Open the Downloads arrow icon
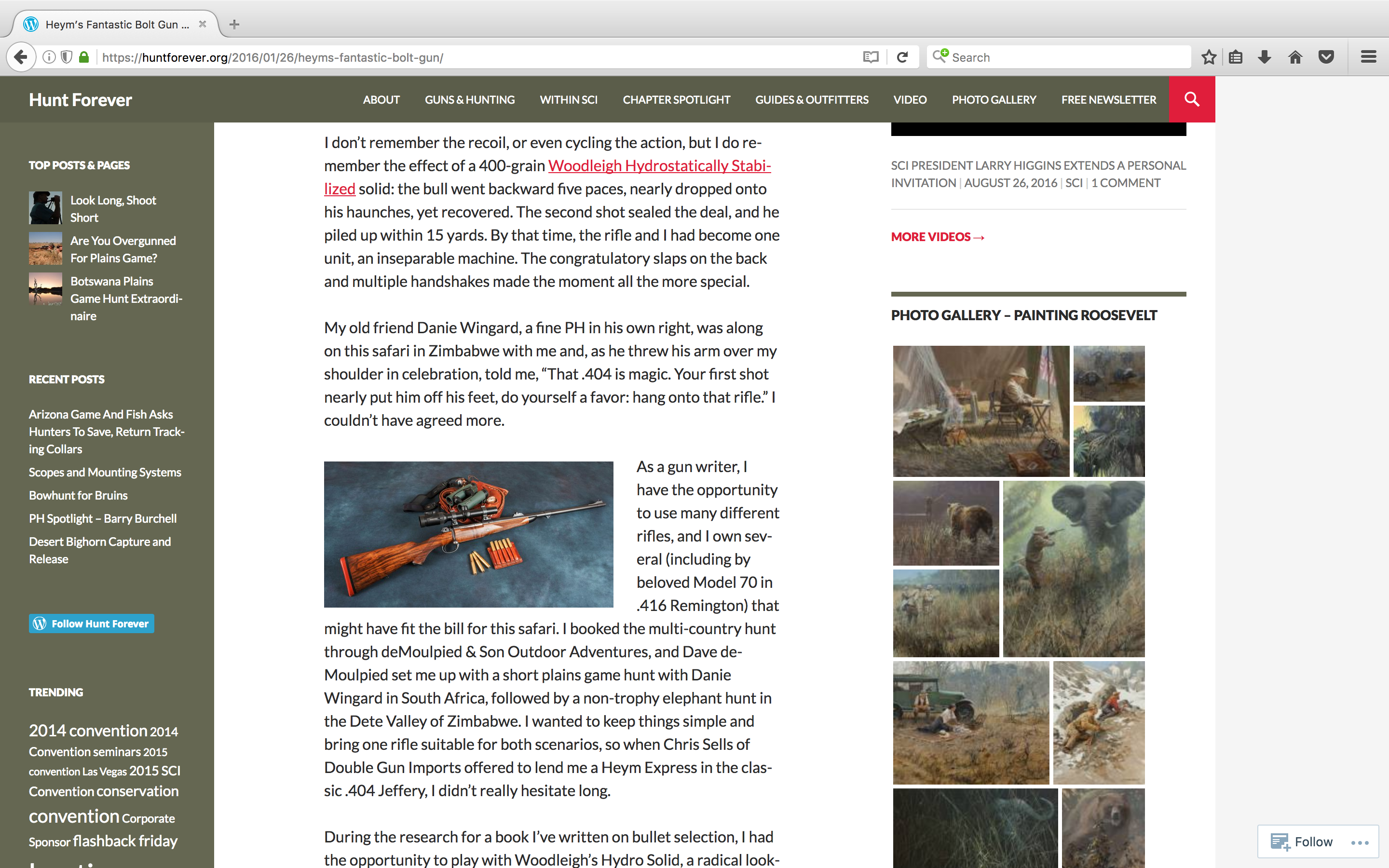 click(x=1265, y=57)
